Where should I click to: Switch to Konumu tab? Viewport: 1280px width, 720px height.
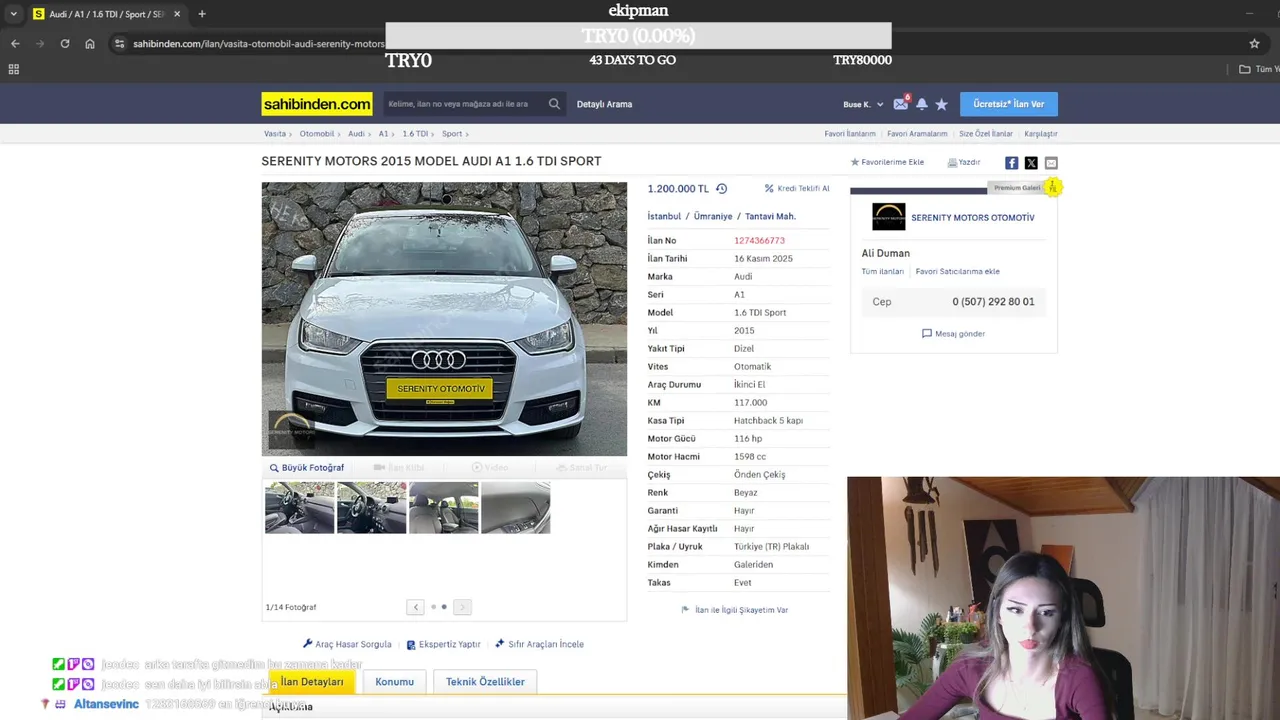point(394,682)
